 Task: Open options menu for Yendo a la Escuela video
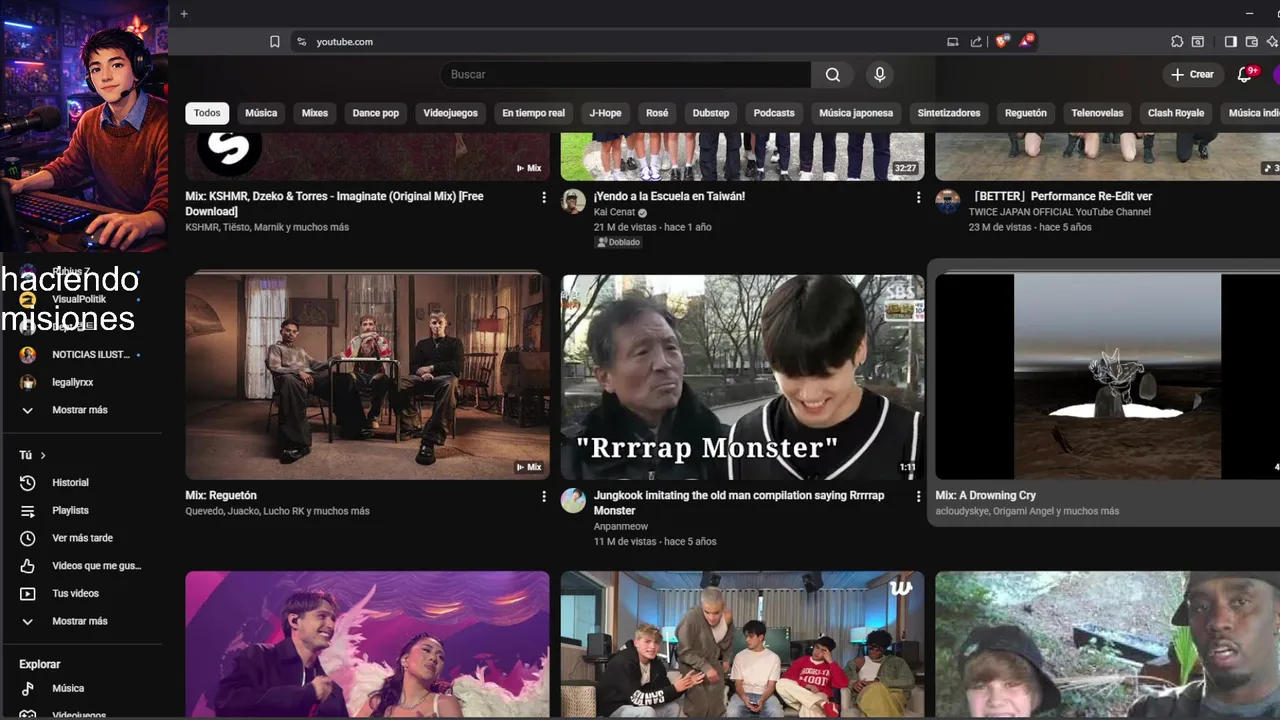click(x=918, y=198)
